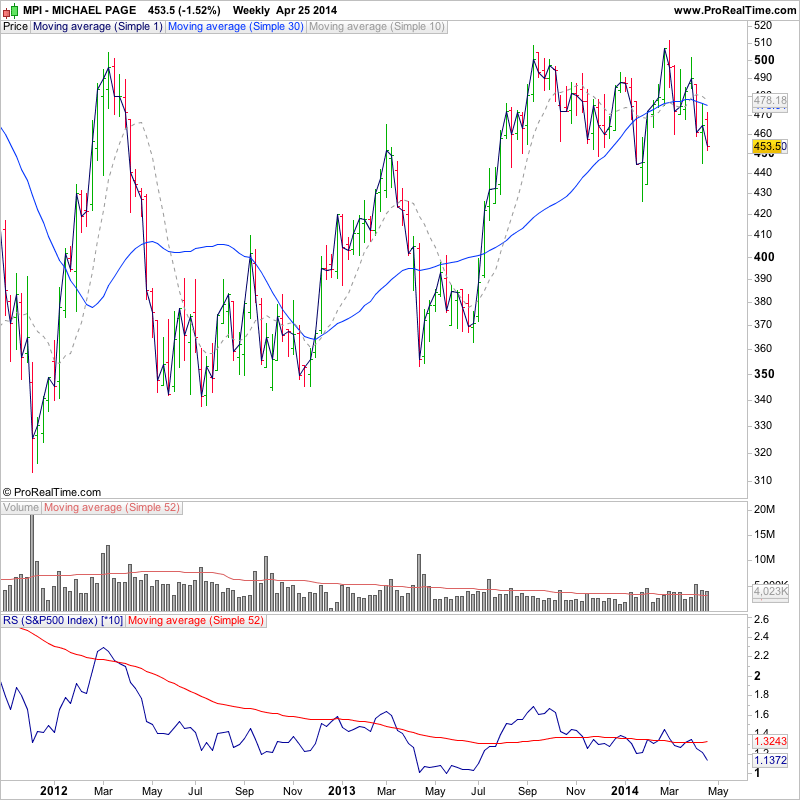
Task: Click the 310 price axis label
Action: pos(763,480)
